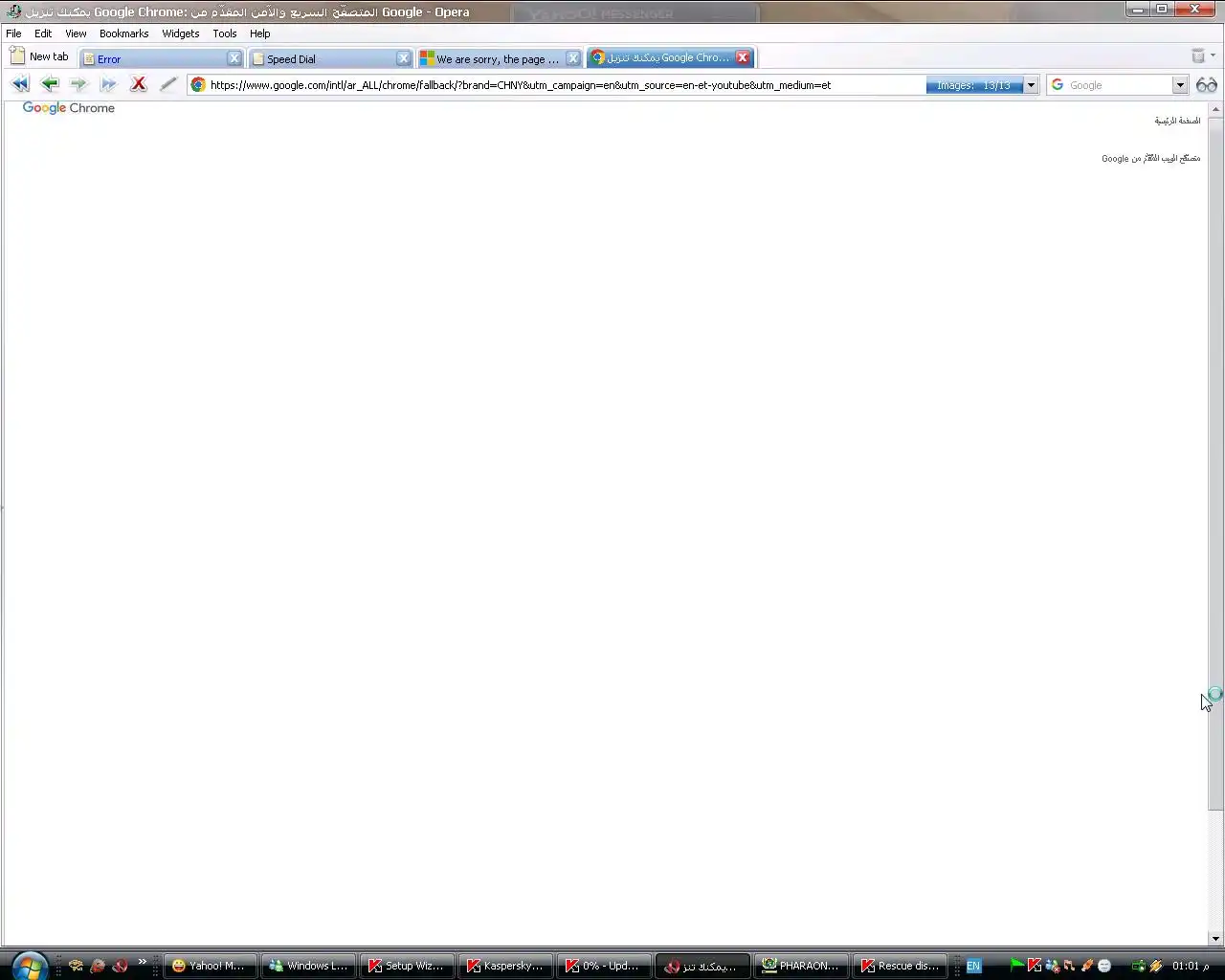Viewport: 1225px width, 980px height.
Task: Close the Speed Dial tab
Action: pos(403,58)
